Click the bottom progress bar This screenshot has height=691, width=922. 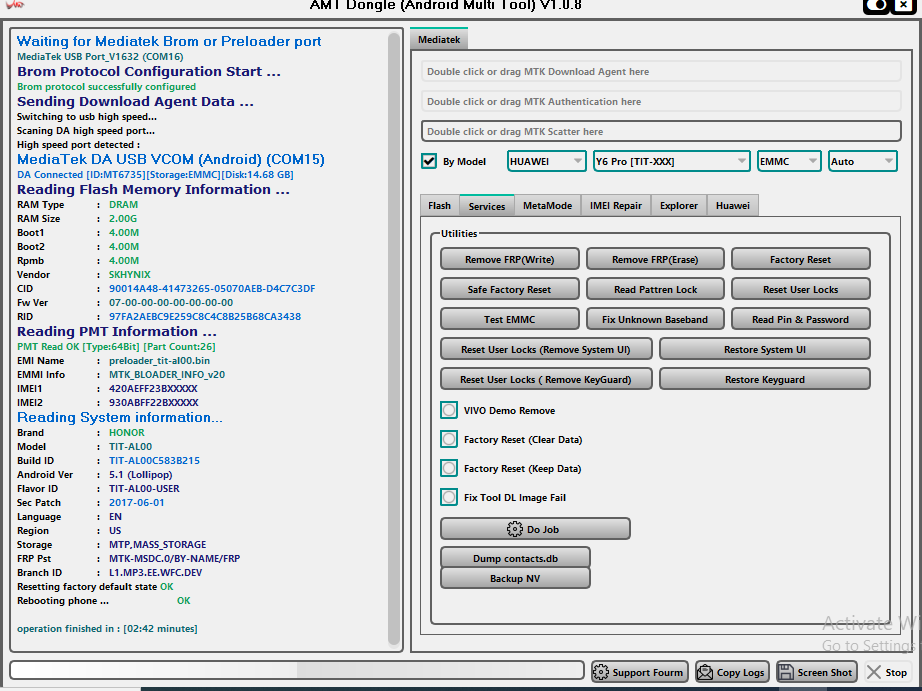click(x=297, y=670)
